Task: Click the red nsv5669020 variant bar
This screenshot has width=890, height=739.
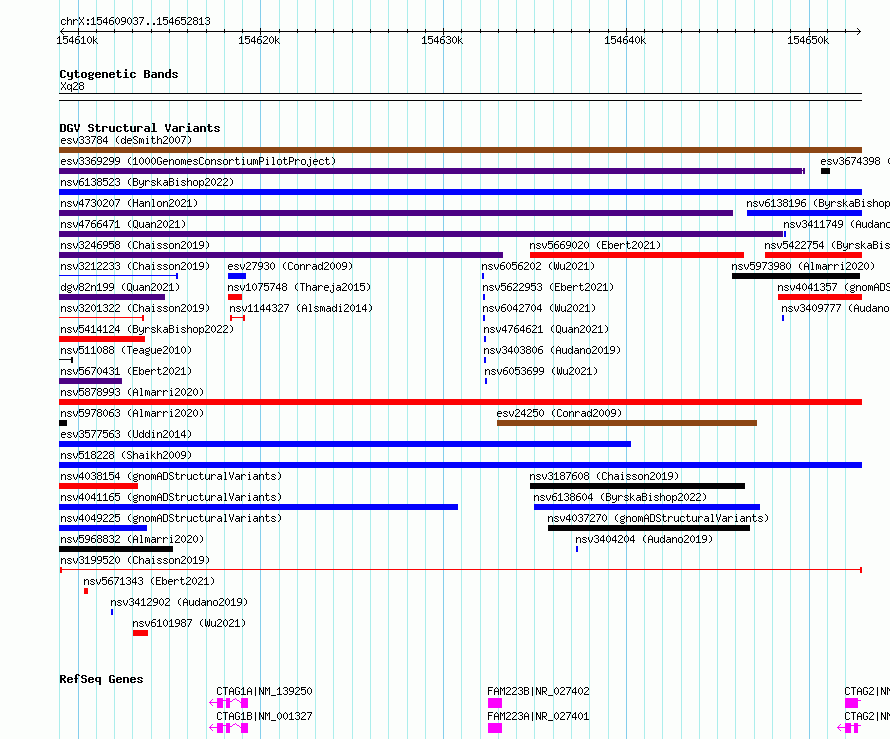Action: coord(637,255)
